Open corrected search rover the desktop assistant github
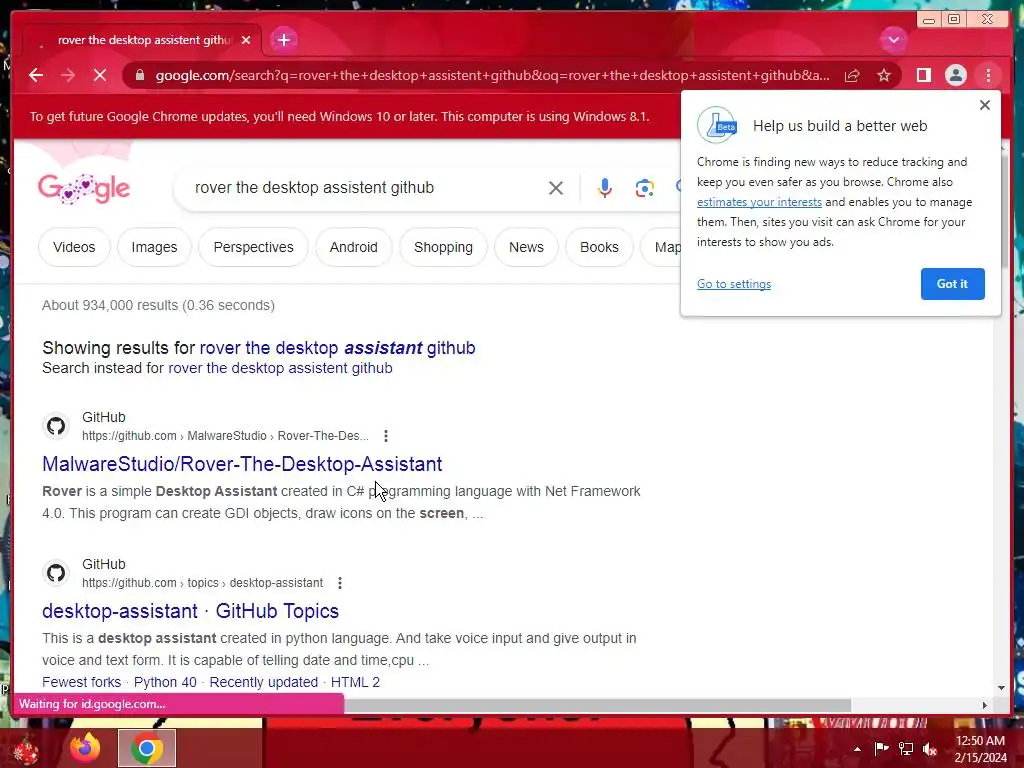 [337, 347]
